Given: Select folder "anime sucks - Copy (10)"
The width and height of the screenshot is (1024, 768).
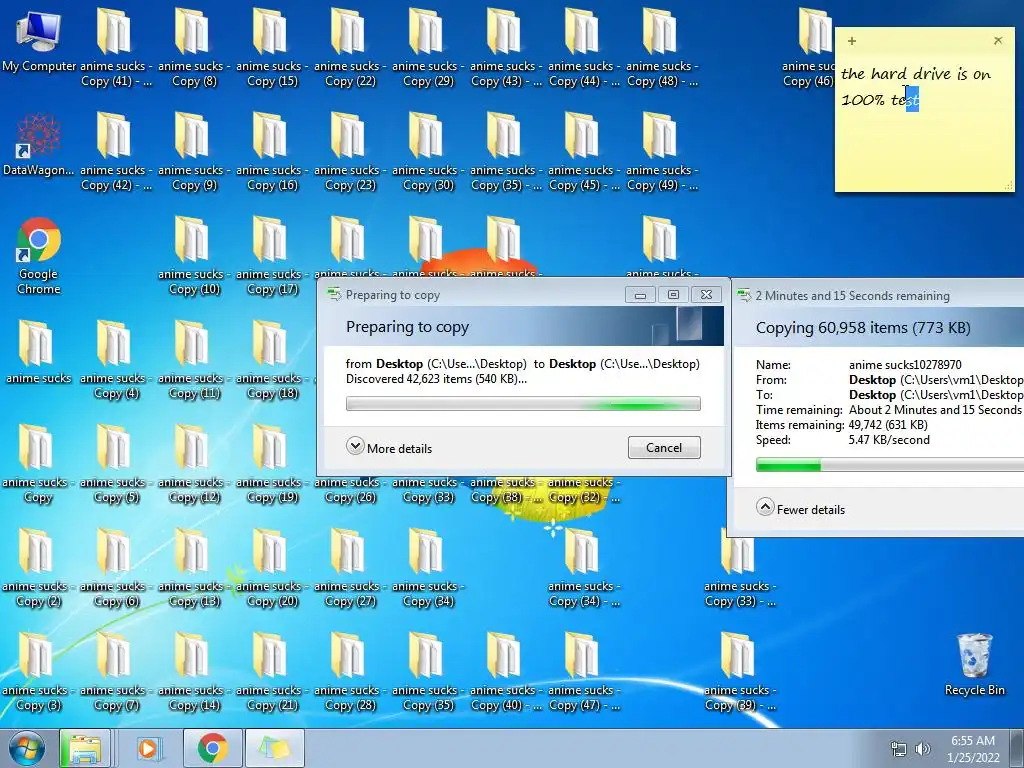Looking at the screenshot, I should [194, 255].
